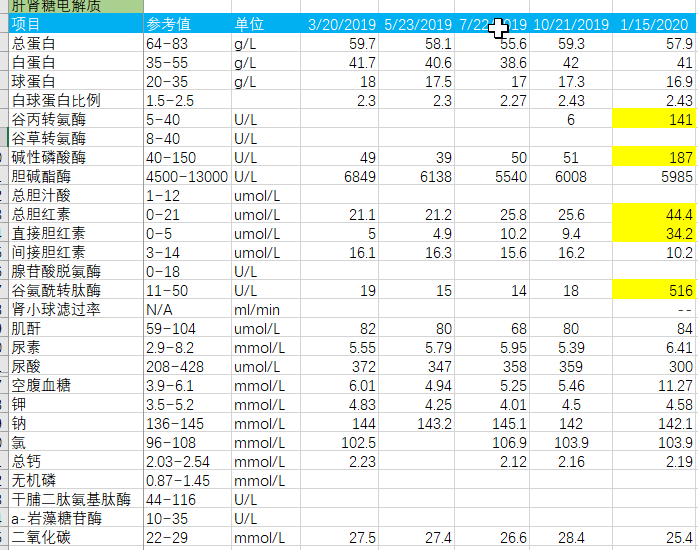Click the 3/20/2019 date header
This screenshot has width=698, height=550.
(342, 24)
